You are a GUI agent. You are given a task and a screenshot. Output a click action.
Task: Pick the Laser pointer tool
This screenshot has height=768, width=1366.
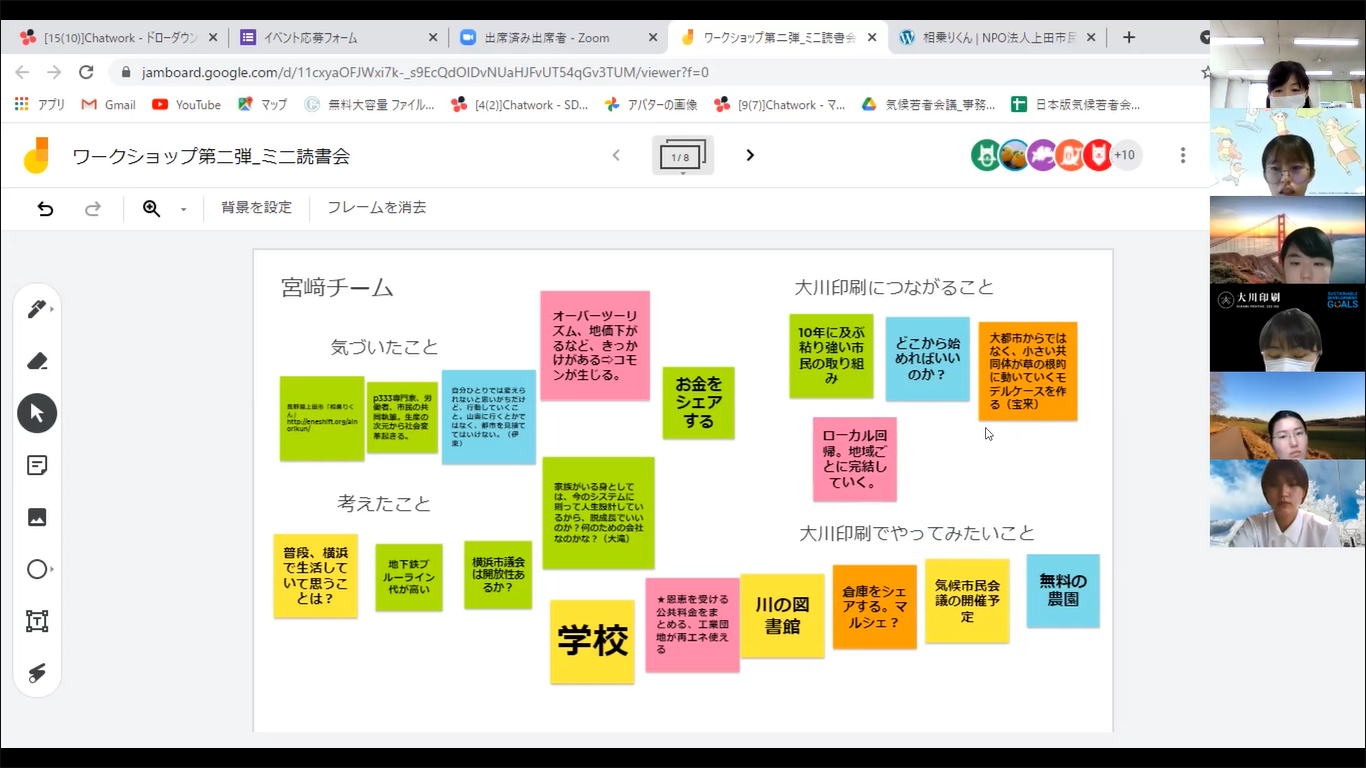tap(37, 673)
